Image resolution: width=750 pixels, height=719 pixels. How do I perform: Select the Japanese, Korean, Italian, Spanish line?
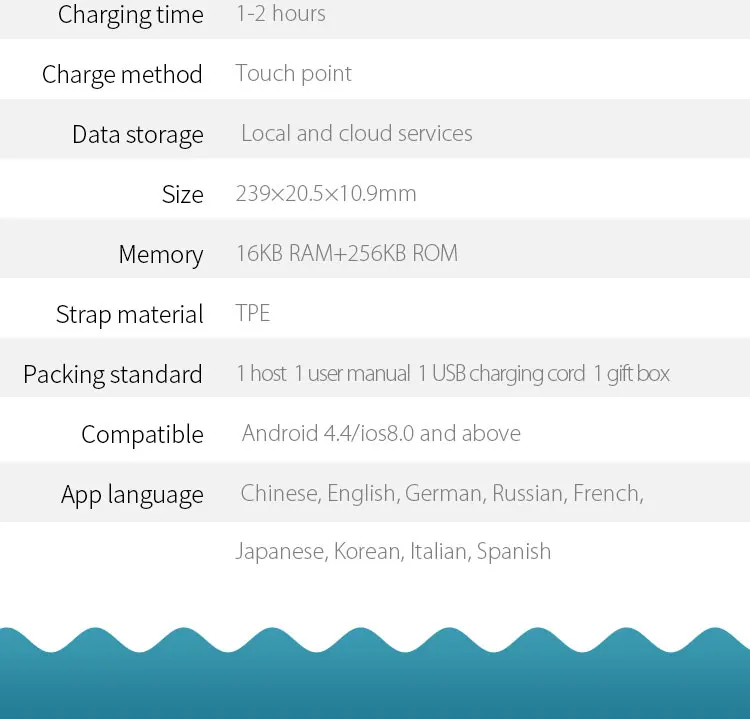point(393,552)
